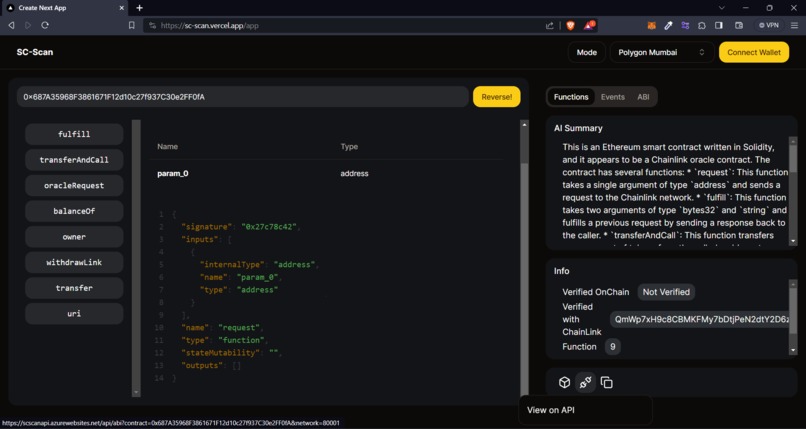The width and height of the screenshot is (806, 429).
Task: Open the Brave wallet icon
Action: pyautogui.click(x=739, y=25)
